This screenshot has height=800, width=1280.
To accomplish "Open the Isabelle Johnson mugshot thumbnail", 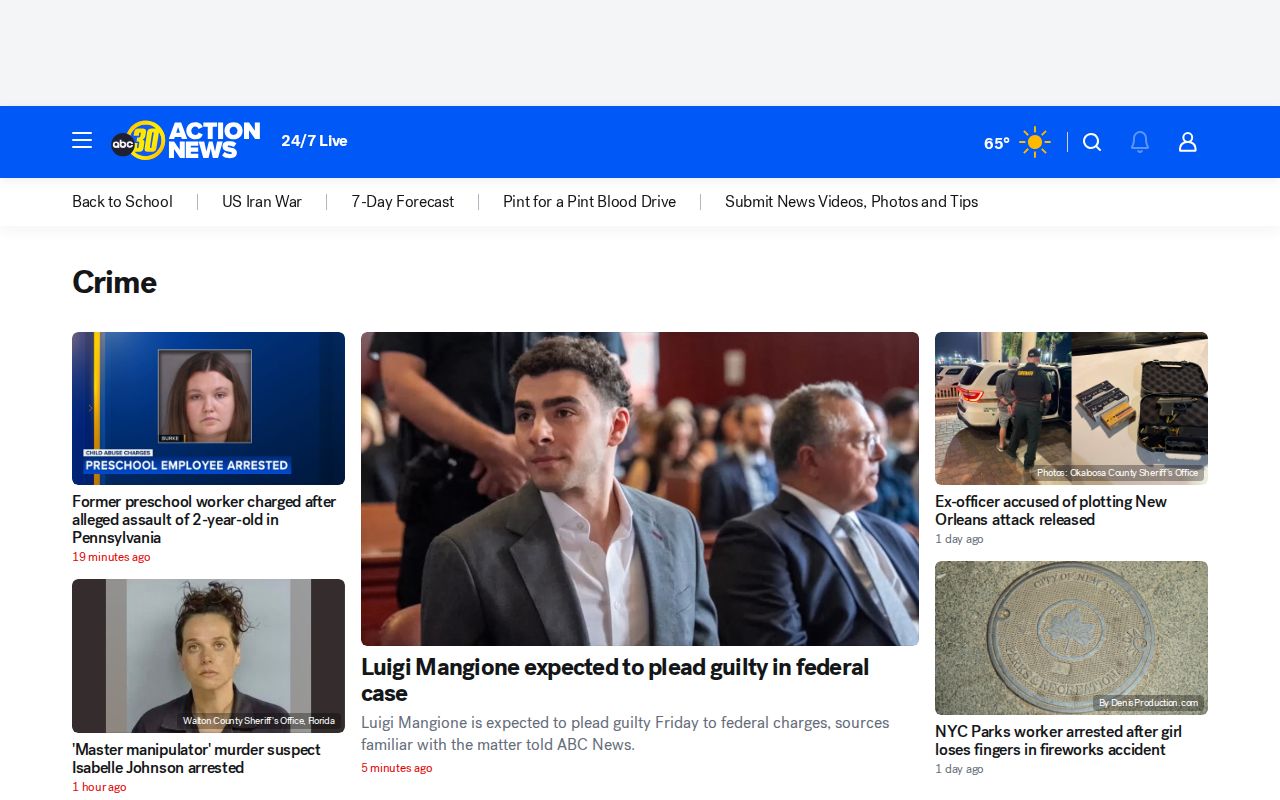I will (208, 656).
